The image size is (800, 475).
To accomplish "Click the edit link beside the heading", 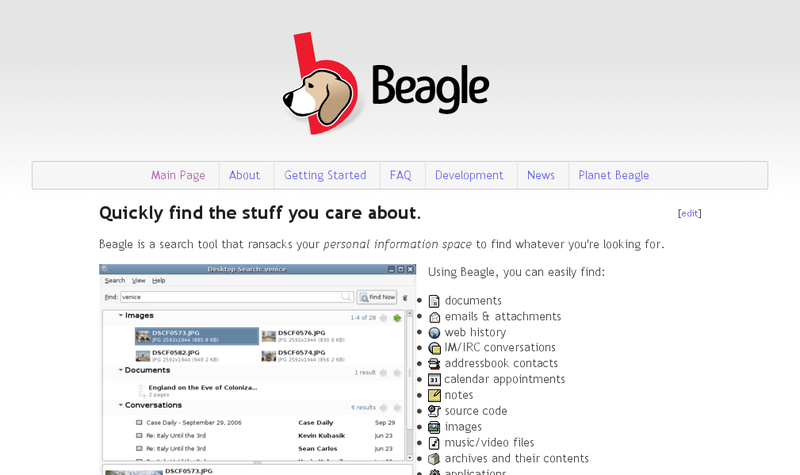I will (689, 214).
